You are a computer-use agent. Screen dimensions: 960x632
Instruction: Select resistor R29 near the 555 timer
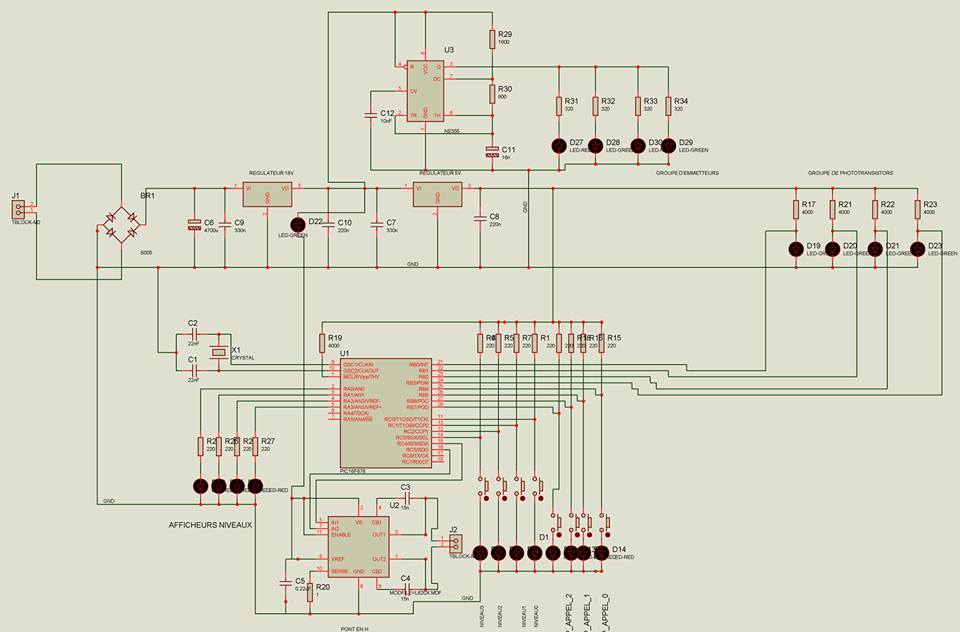coord(492,39)
